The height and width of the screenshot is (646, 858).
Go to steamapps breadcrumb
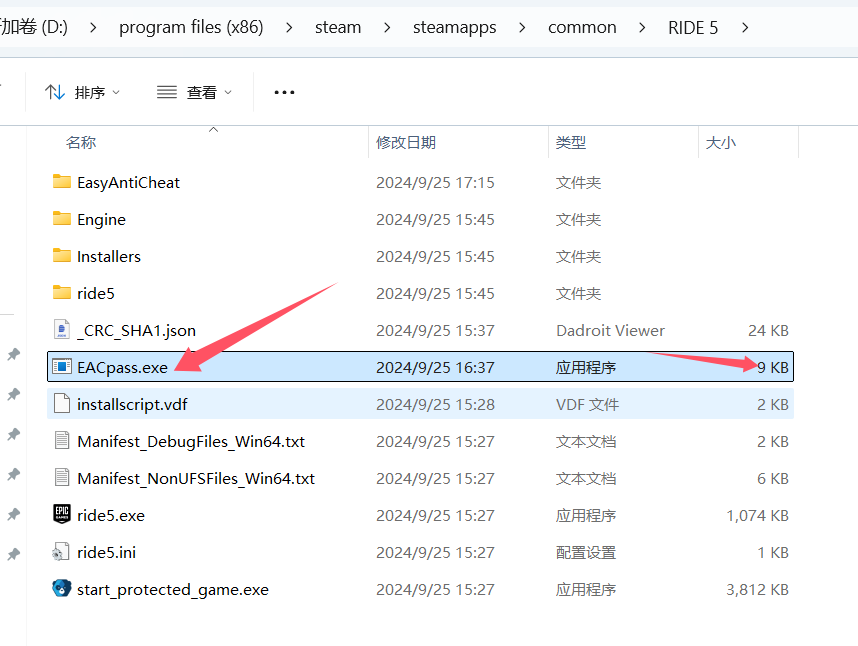click(x=454, y=27)
